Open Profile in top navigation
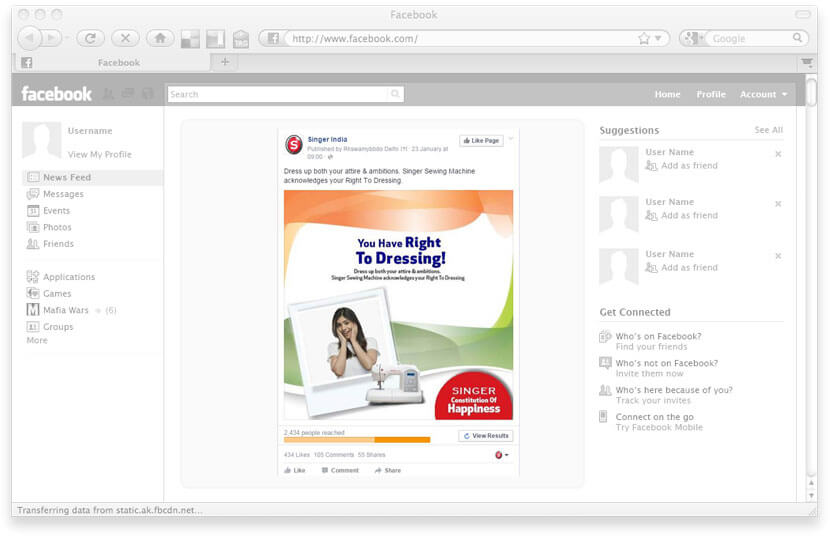 (711, 94)
